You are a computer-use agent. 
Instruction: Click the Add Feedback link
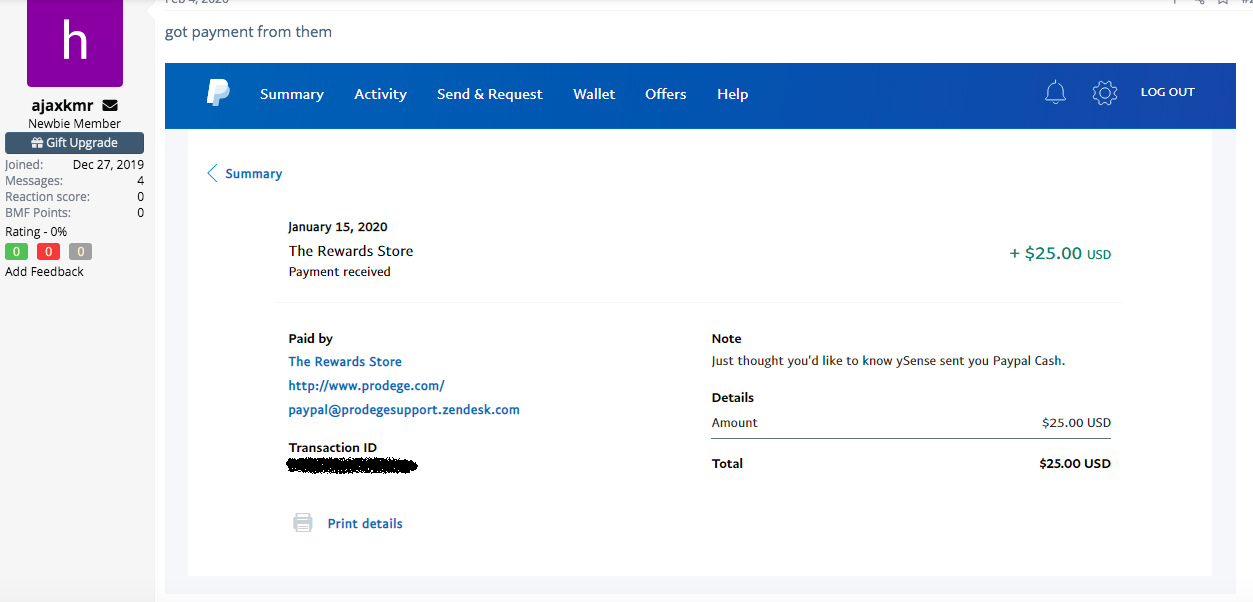44,272
